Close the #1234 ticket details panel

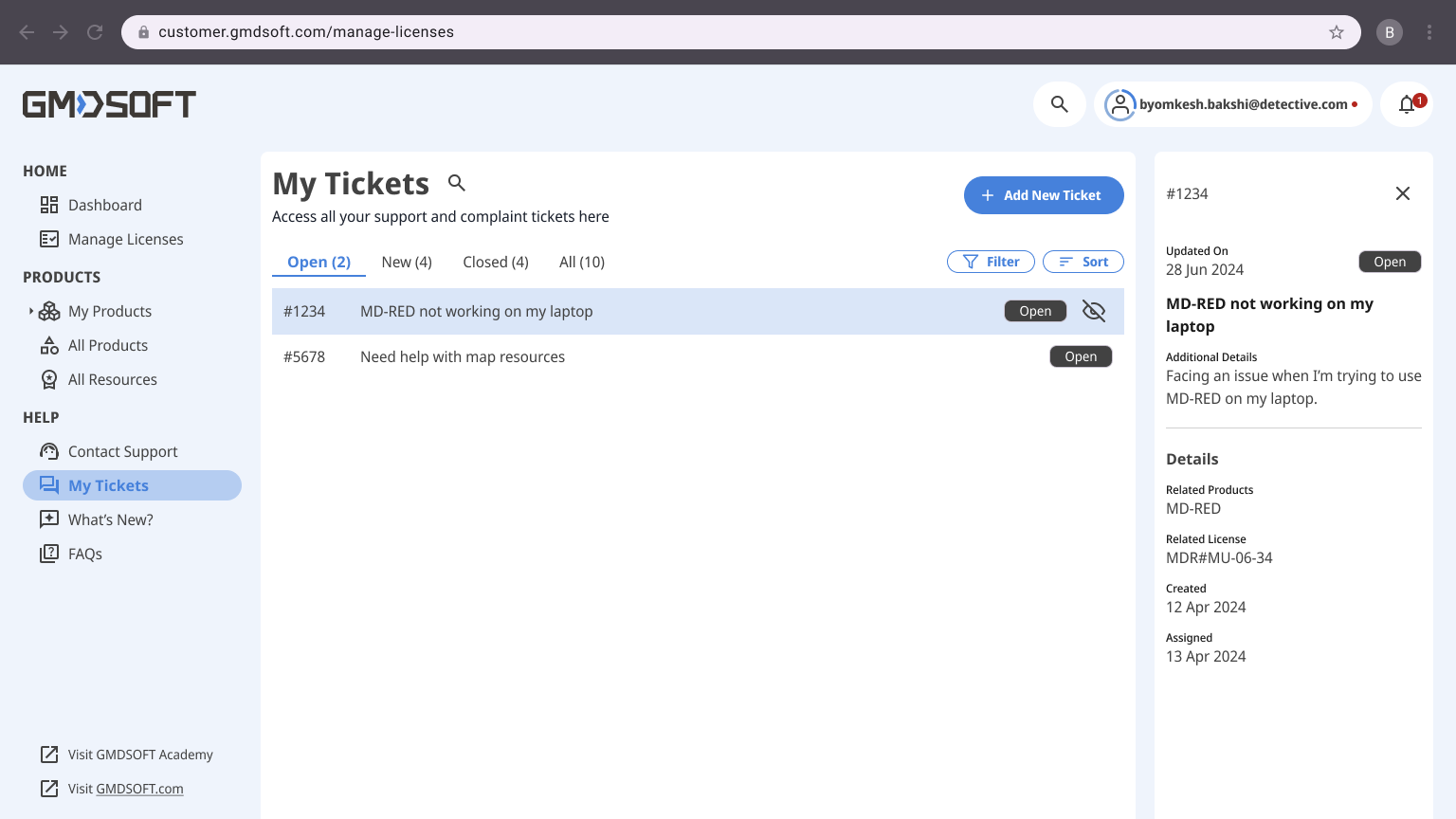pos(1403,193)
